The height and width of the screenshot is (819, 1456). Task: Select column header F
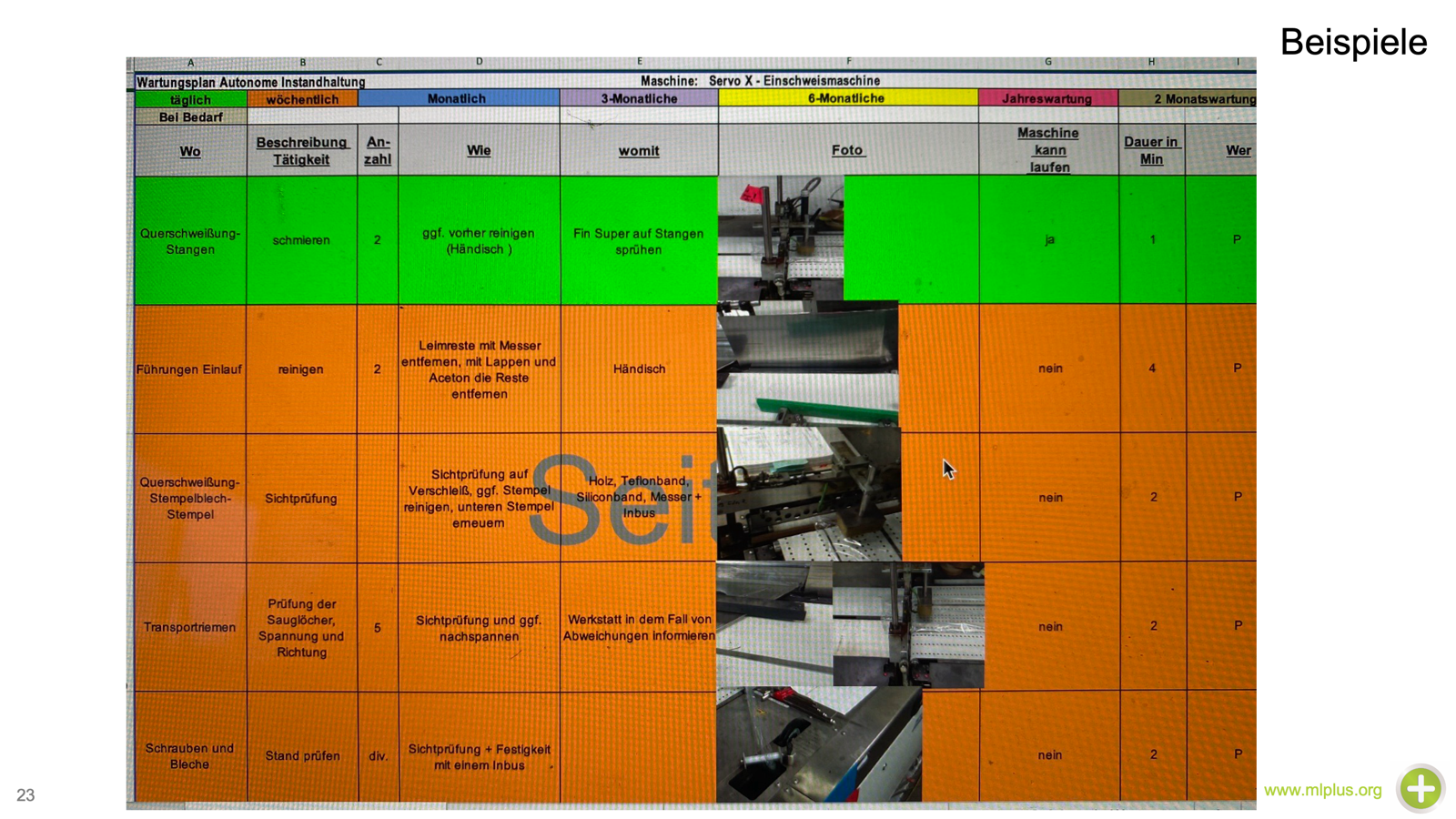[x=848, y=62]
